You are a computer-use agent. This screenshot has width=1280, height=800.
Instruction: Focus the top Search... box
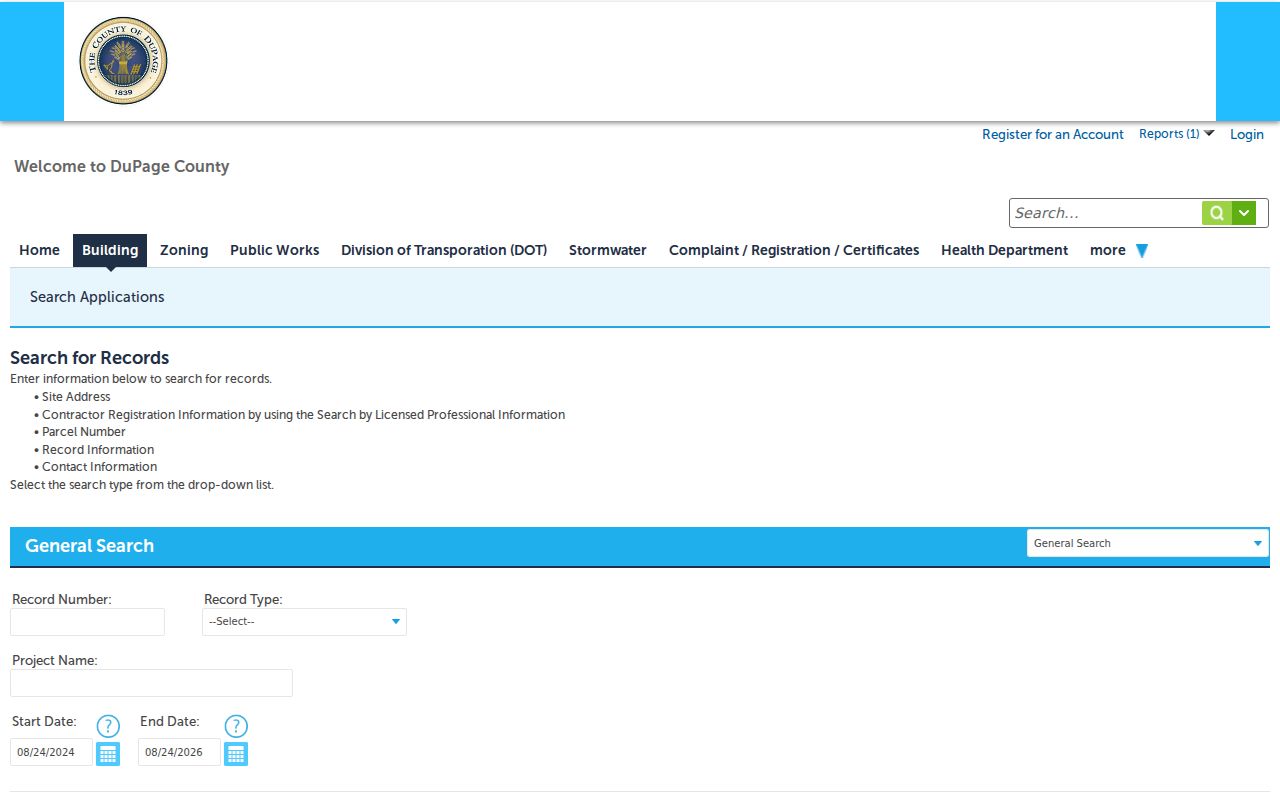tap(1106, 213)
